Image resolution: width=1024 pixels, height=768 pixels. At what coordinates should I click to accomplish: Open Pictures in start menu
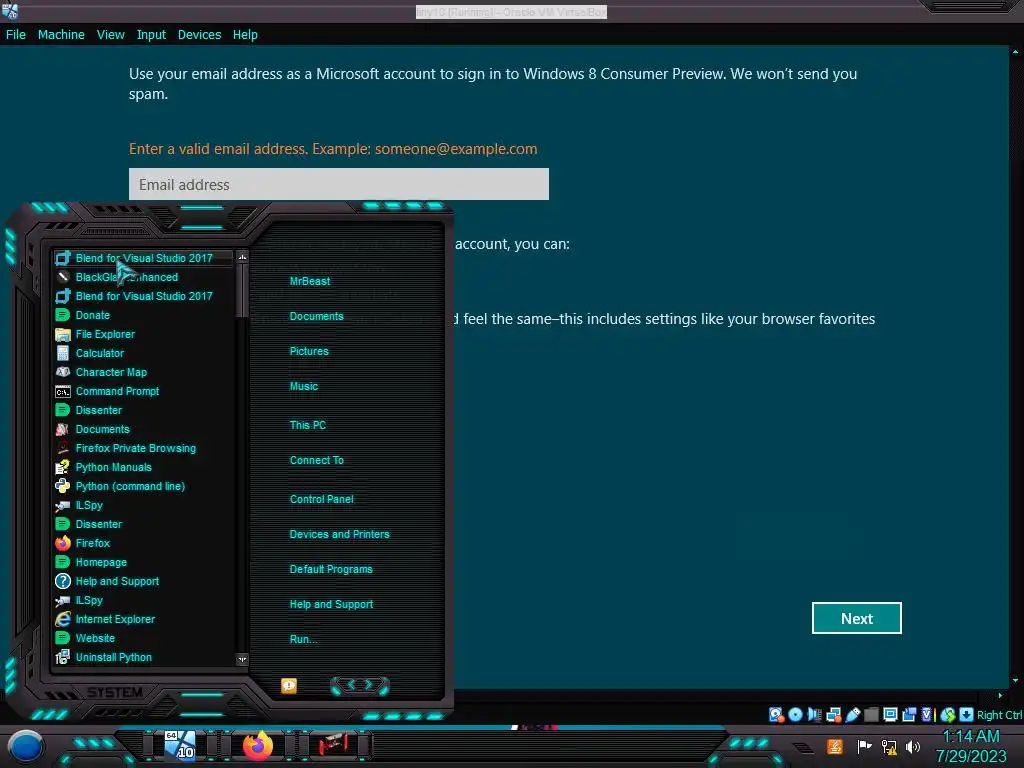(x=309, y=351)
